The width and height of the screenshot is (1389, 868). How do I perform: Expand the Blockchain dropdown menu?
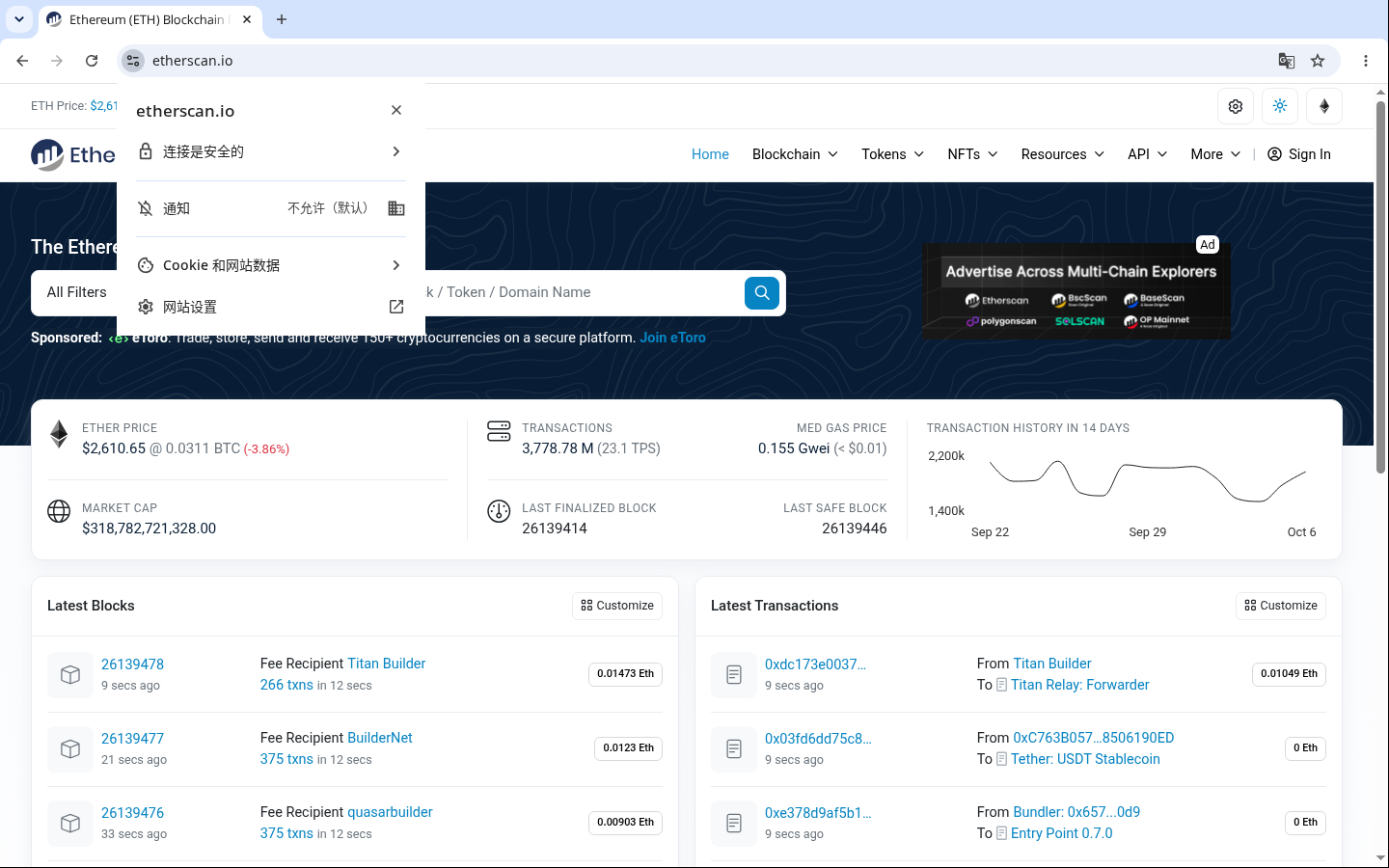[x=795, y=154]
